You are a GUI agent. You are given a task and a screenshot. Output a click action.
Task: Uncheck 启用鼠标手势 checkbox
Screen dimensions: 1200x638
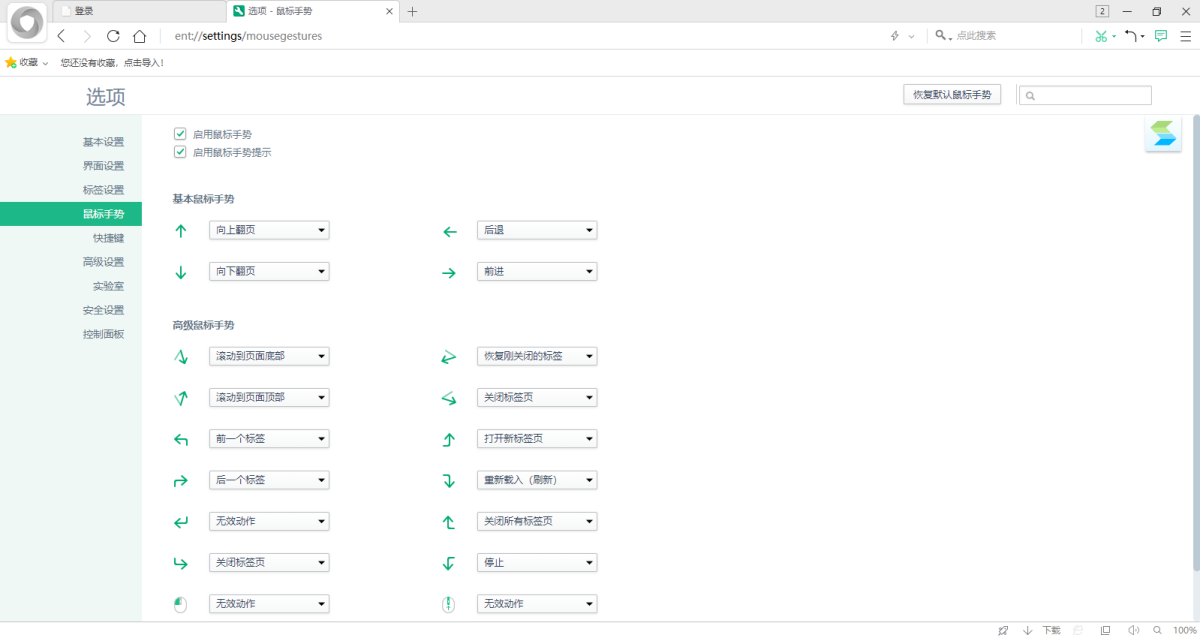(x=180, y=133)
